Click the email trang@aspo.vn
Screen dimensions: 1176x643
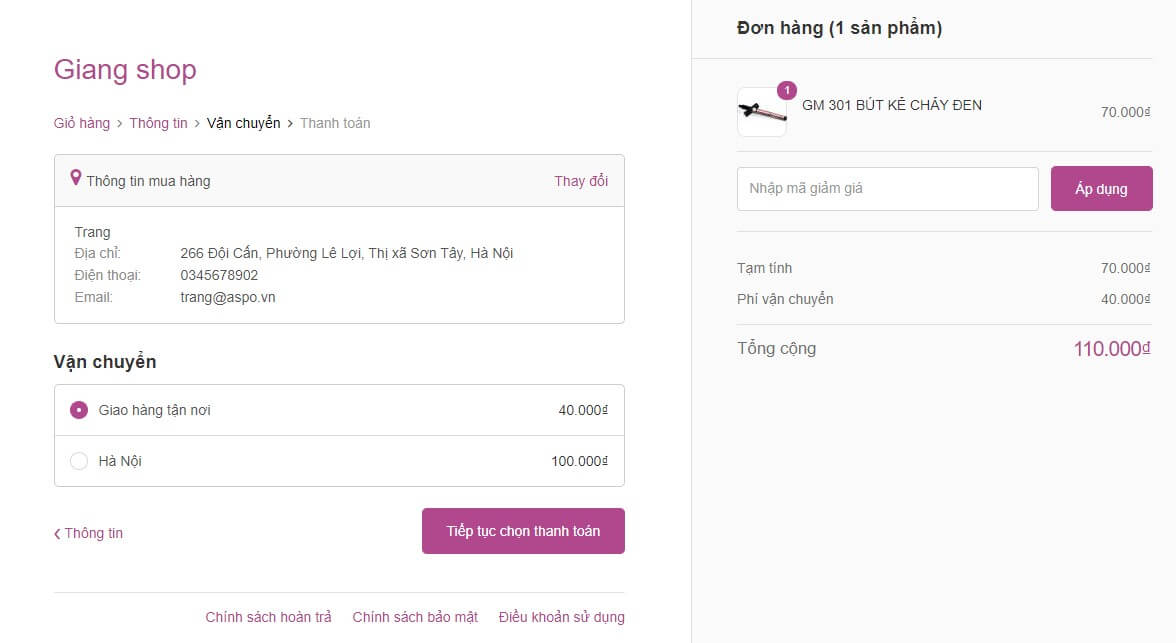(227, 297)
